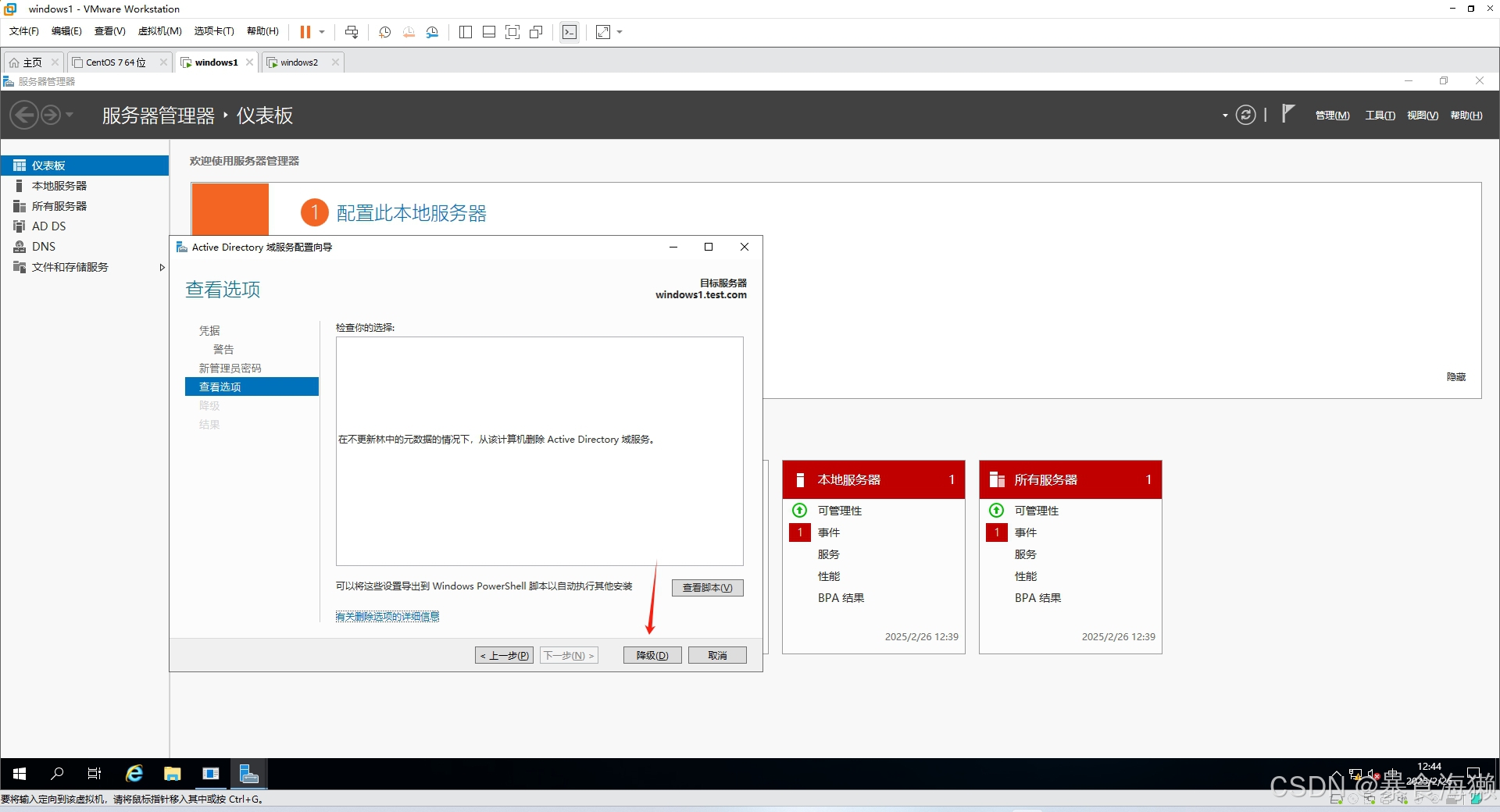This screenshot has width=1500, height=812.
Task: Toggle thumbnail bar view icon
Action: [x=489, y=32]
